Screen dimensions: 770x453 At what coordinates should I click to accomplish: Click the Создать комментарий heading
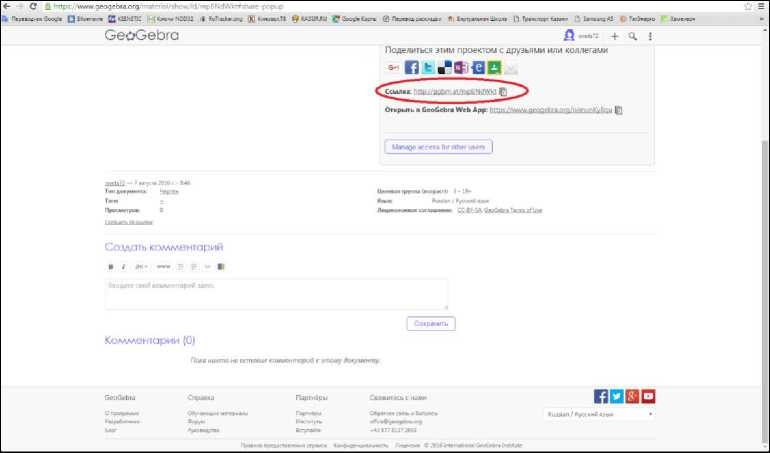pos(164,247)
